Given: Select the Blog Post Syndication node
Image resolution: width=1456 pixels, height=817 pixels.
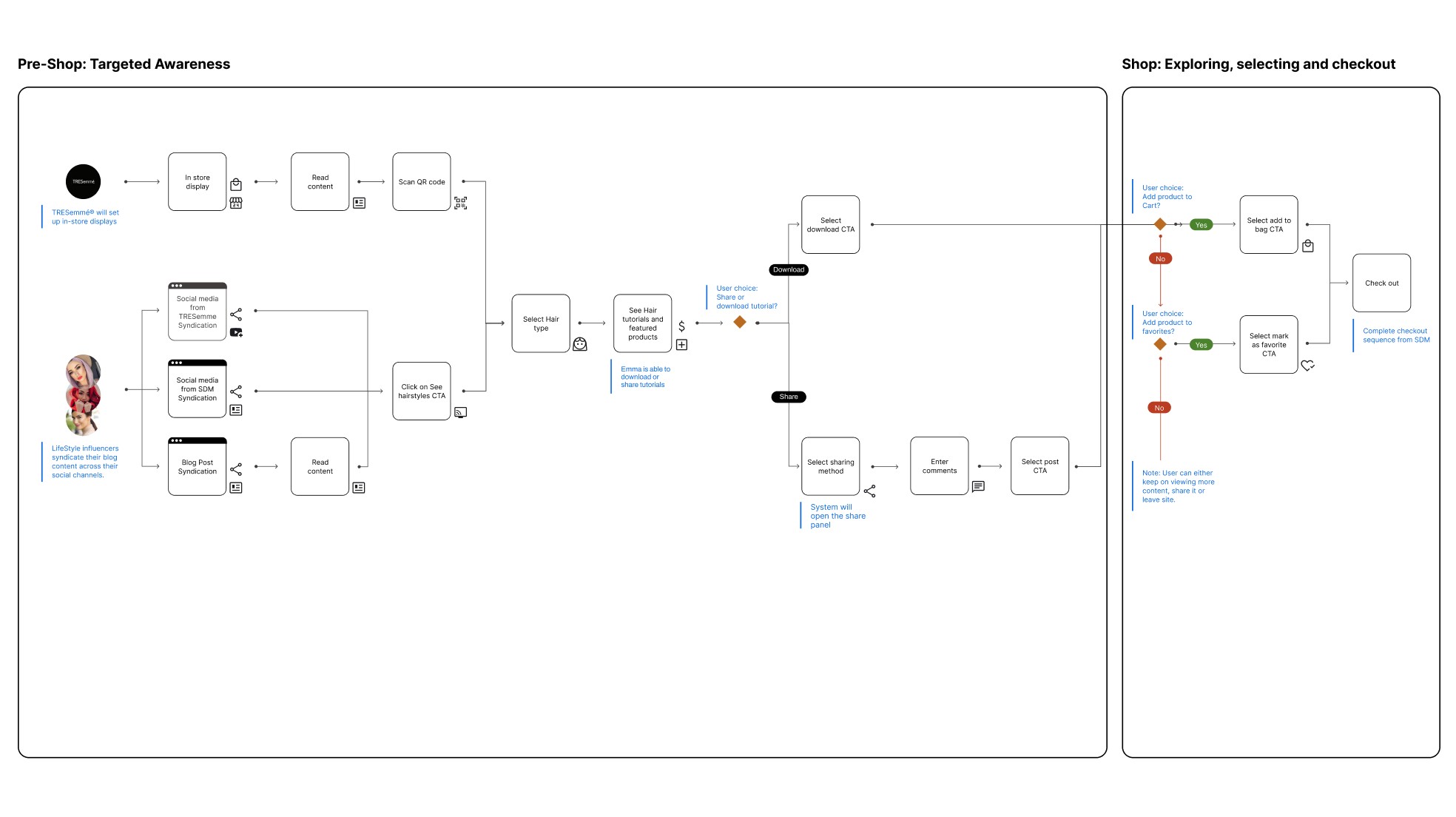Looking at the screenshot, I should [198, 466].
